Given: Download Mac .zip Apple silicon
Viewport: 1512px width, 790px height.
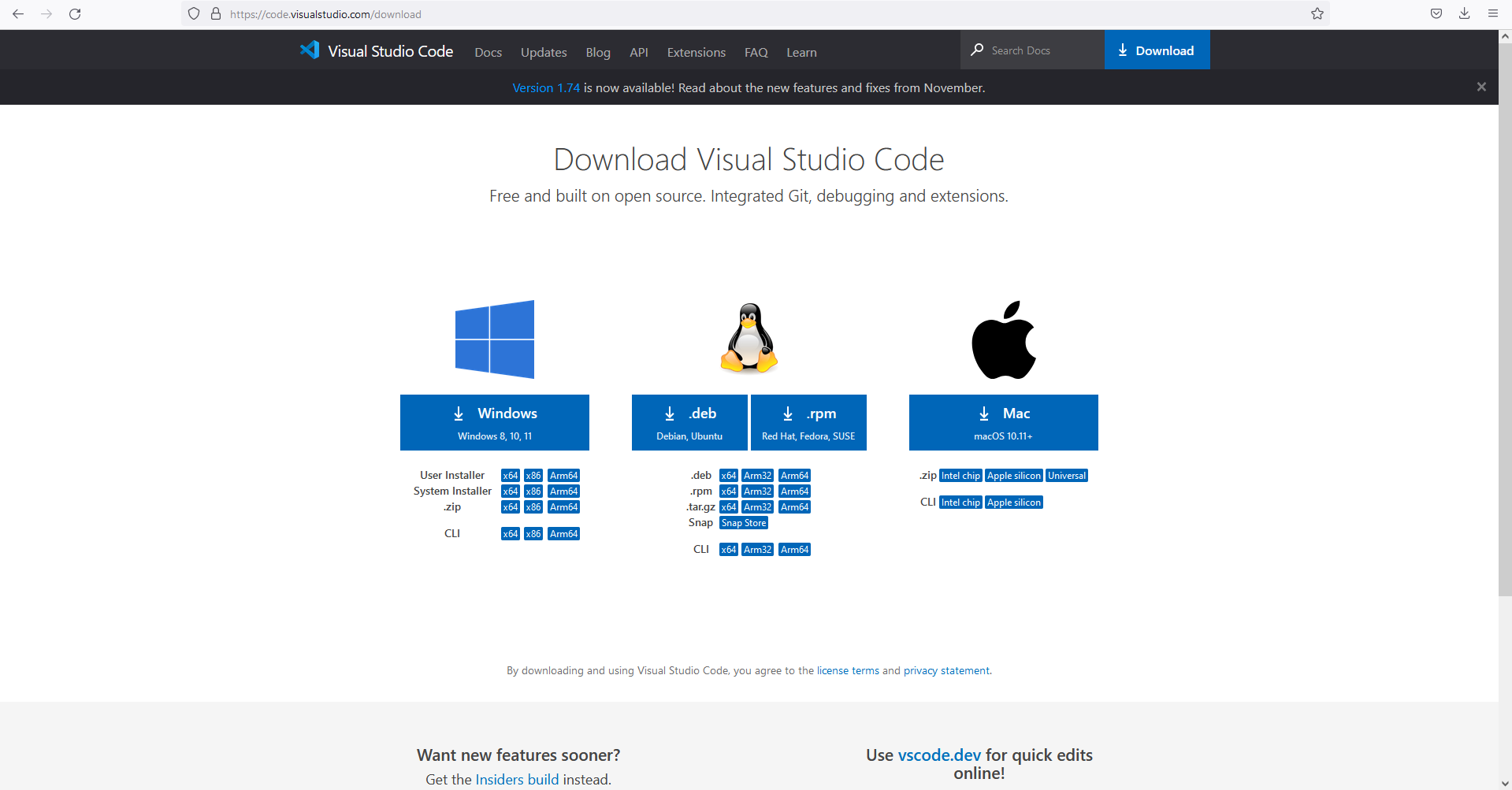Looking at the screenshot, I should coord(1014,476).
